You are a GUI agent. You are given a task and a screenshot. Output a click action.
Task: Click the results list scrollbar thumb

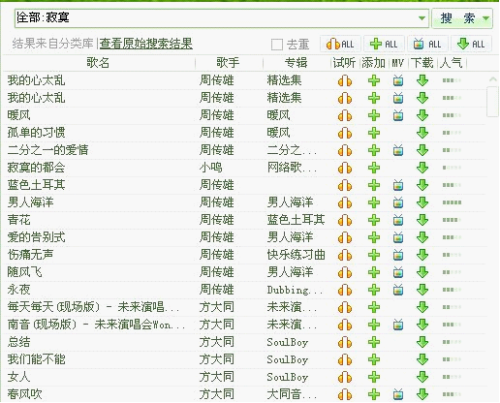493,101
